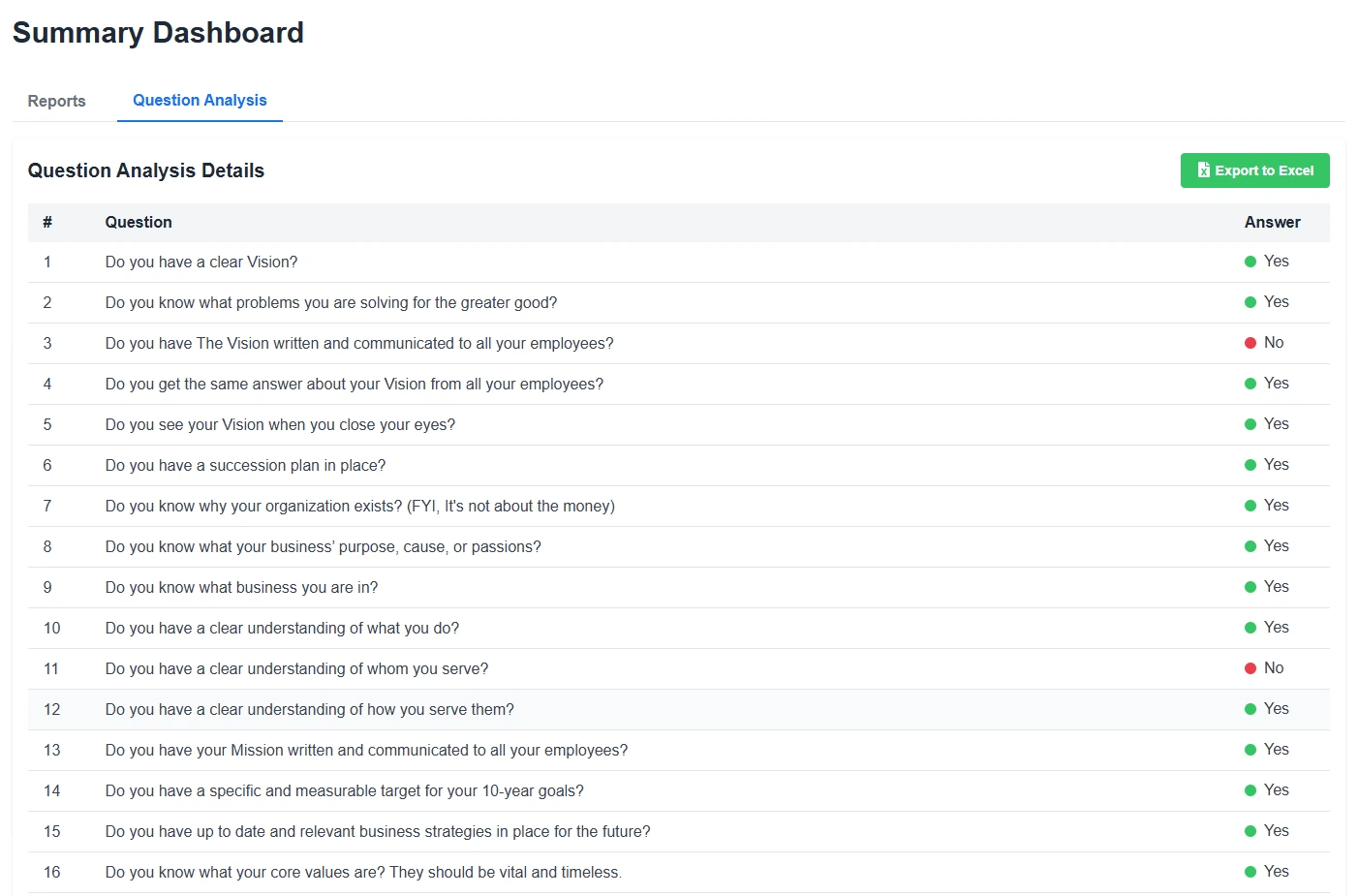Click the green Yes dot for question 16
This screenshot has width=1359, height=896.
point(1251,872)
